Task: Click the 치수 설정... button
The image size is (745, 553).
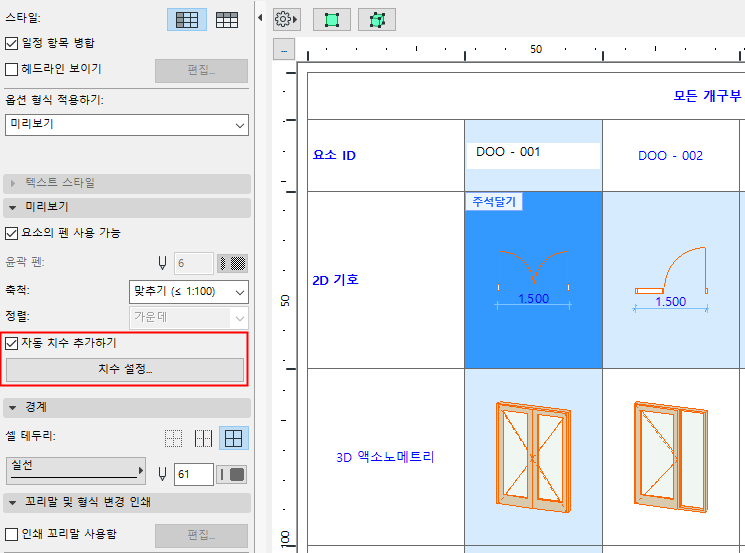Action: click(x=125, y=370)
